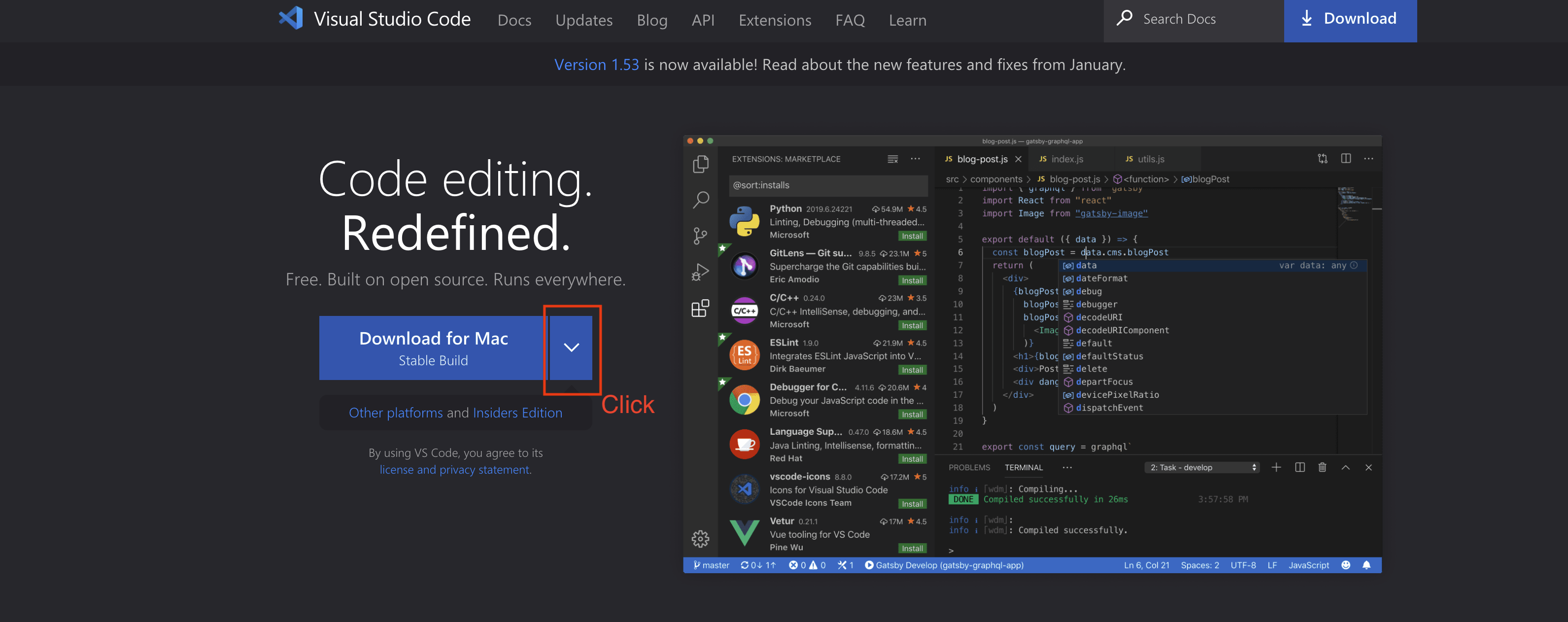
Task: Click 'Ln 6, Col 21' in status bar
Action: tap(1146, 565)
